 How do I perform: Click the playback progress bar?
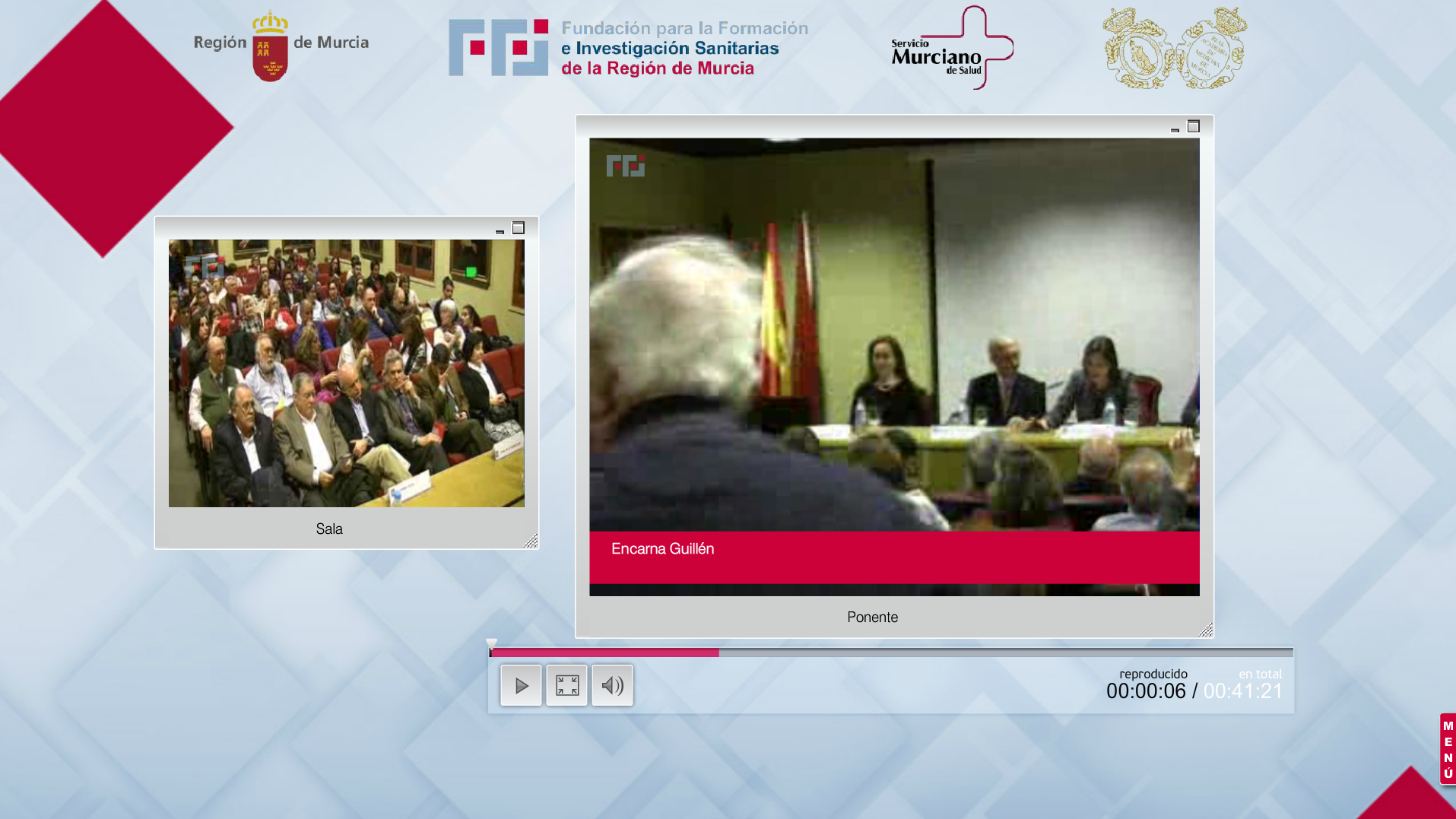pos(891,652)
